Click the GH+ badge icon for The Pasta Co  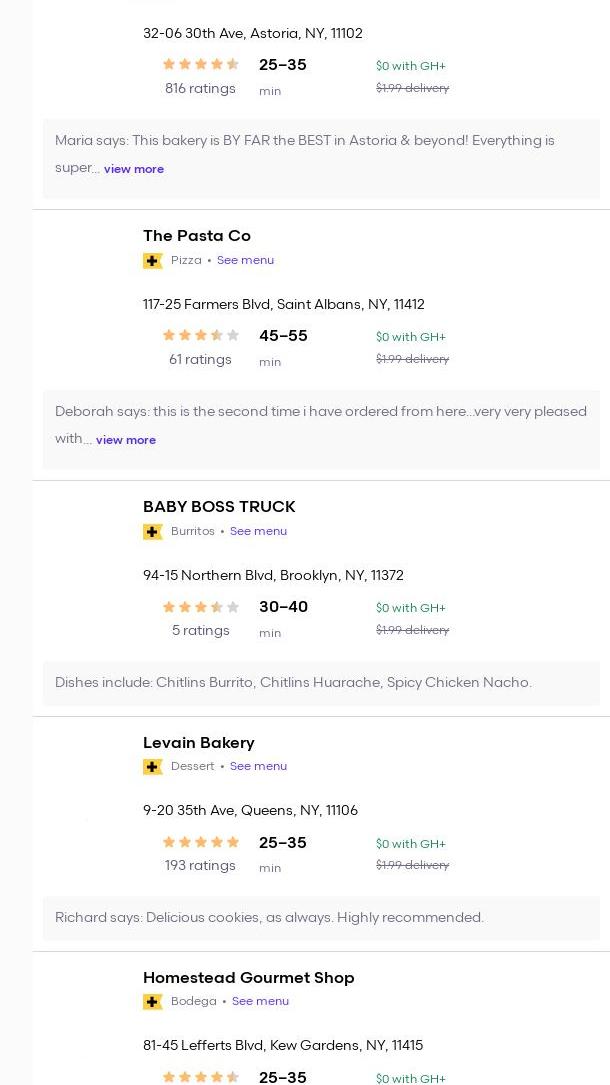coord(153,261)
